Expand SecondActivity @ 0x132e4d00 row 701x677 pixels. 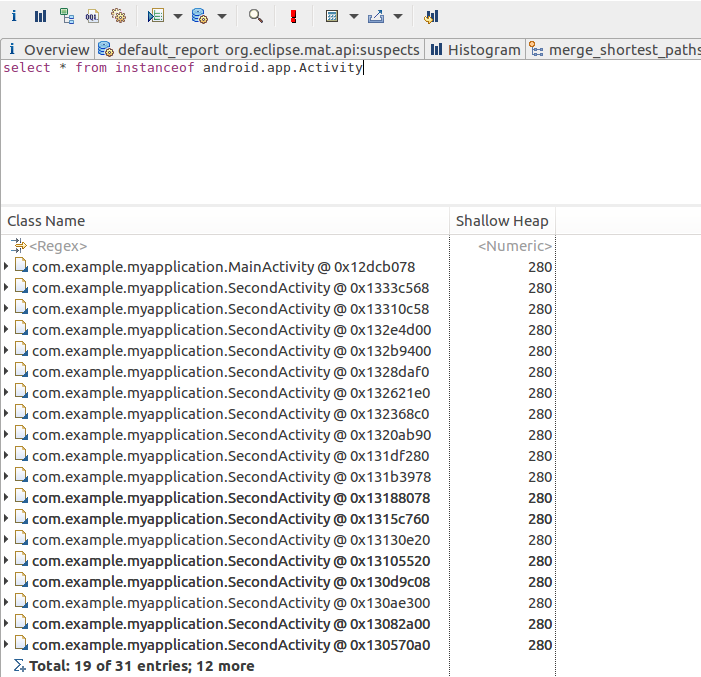pyautogui.click(x=6, y=330)
